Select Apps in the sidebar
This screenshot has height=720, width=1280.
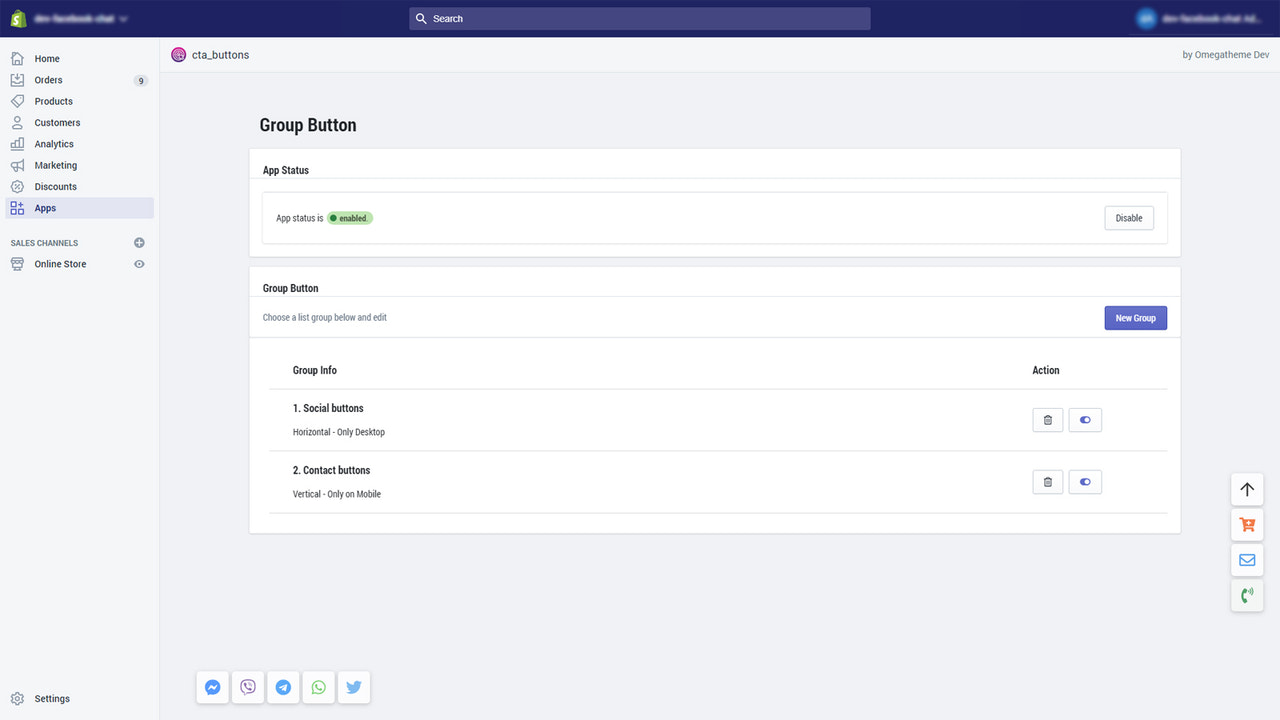point(45,207)
